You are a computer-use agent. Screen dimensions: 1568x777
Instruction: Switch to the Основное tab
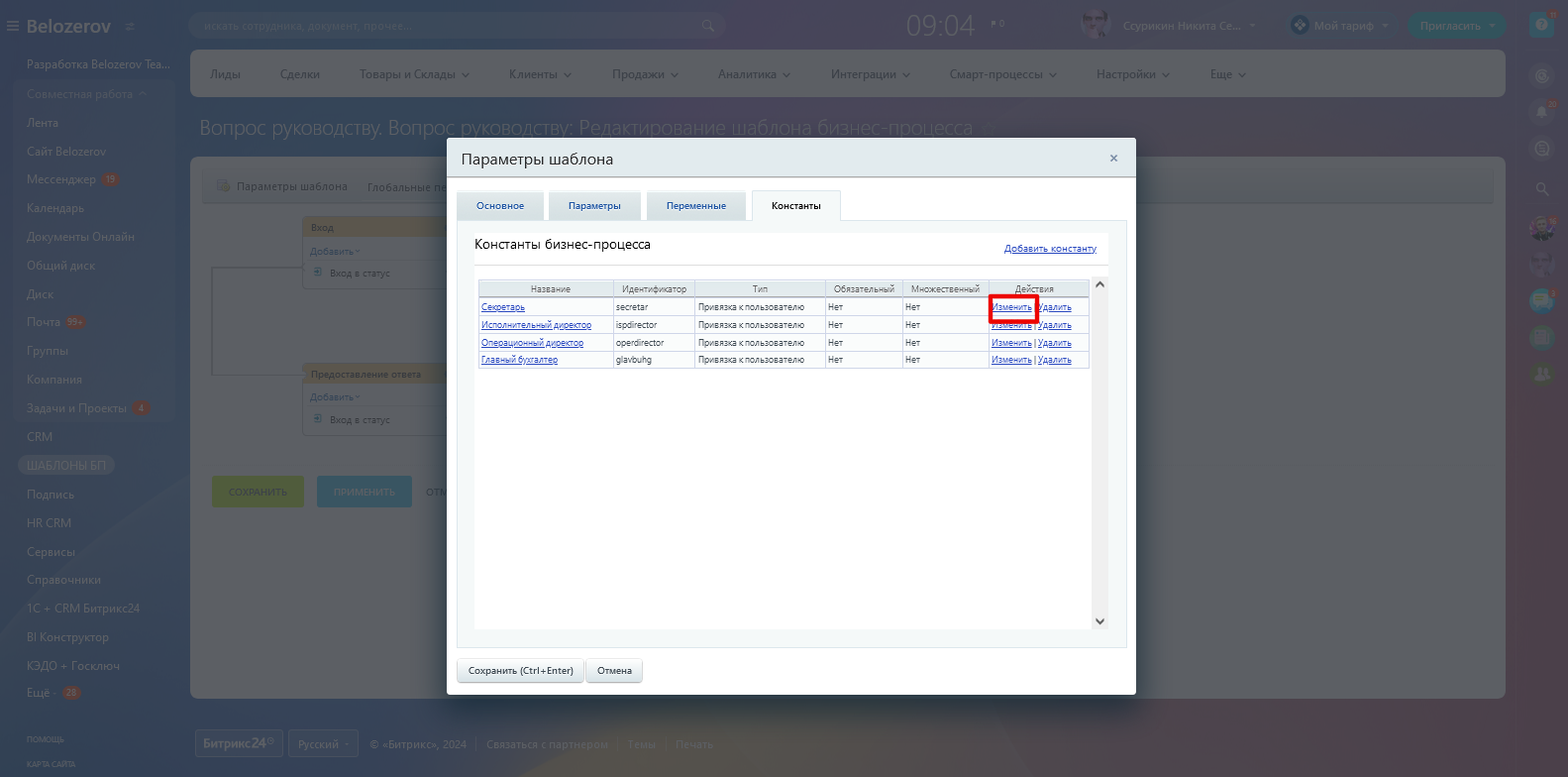click(x=500, y=206)
